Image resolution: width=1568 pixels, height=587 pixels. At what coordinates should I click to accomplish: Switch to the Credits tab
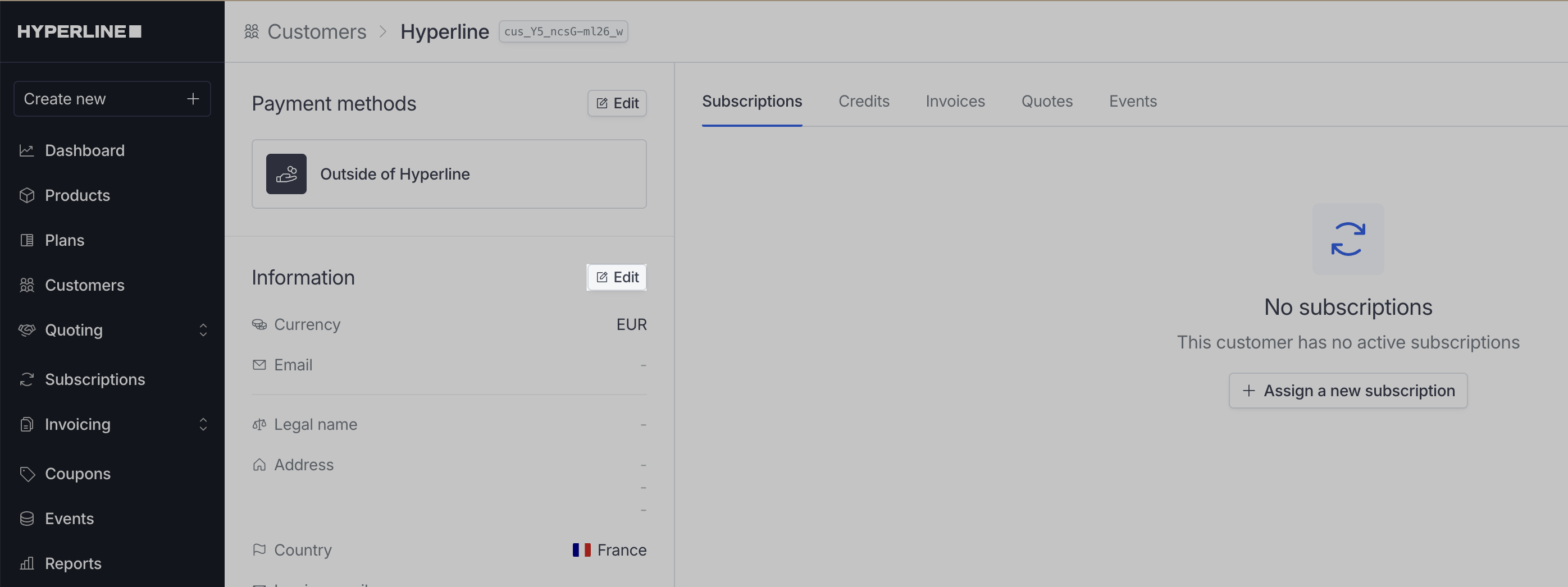click(x=864, y=101)
